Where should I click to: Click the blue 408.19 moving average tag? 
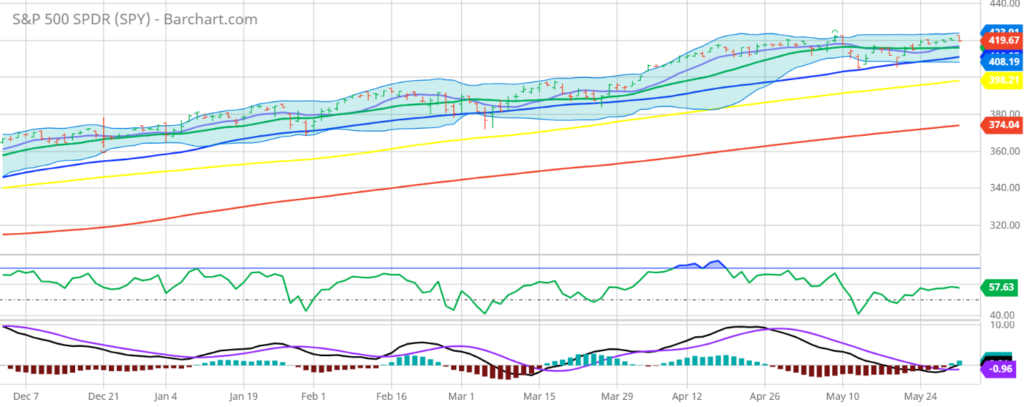(x=1001, y=61)
